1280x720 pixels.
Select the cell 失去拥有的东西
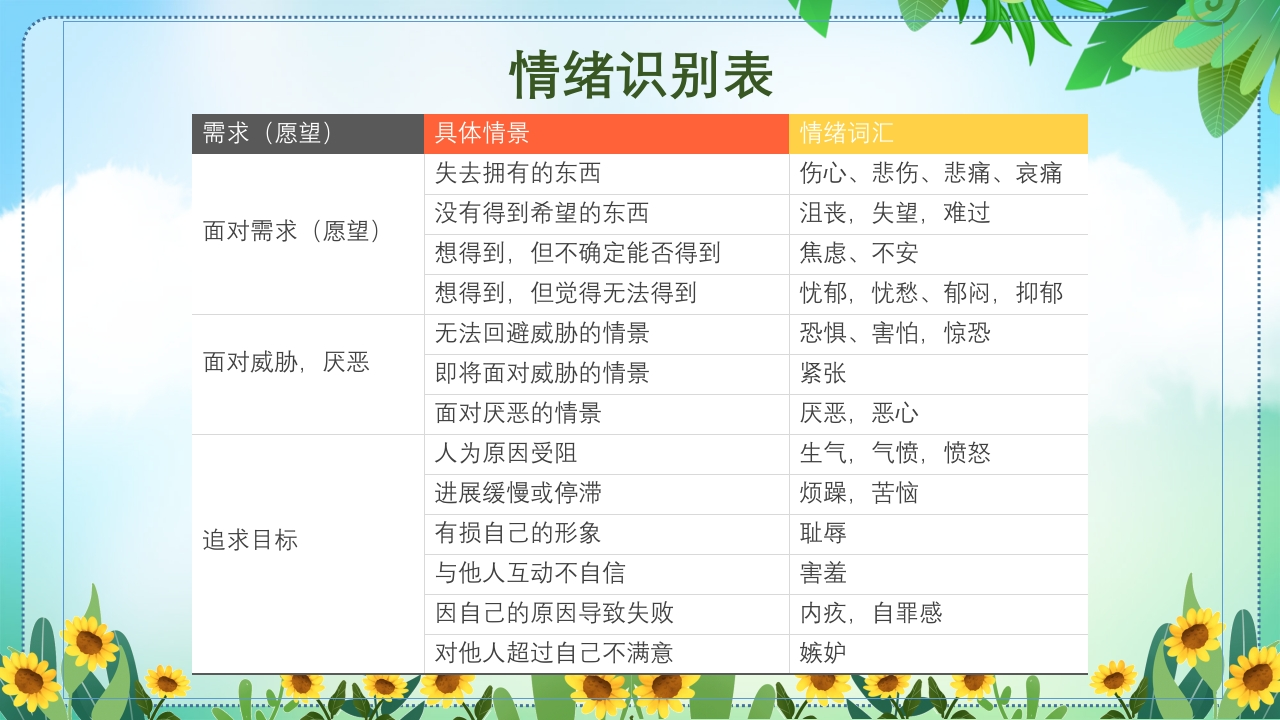[606, 174]
